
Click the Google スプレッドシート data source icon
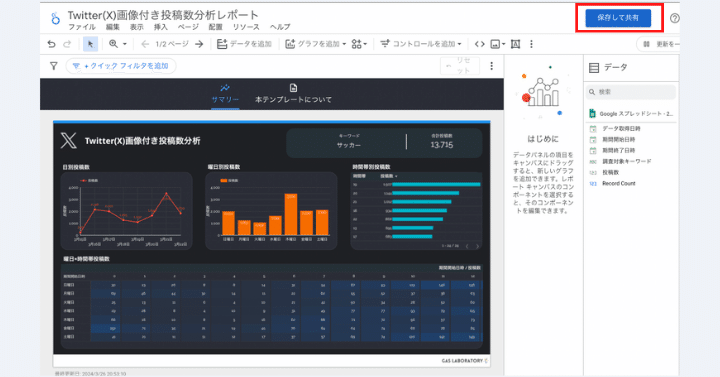tap(592, 113)
